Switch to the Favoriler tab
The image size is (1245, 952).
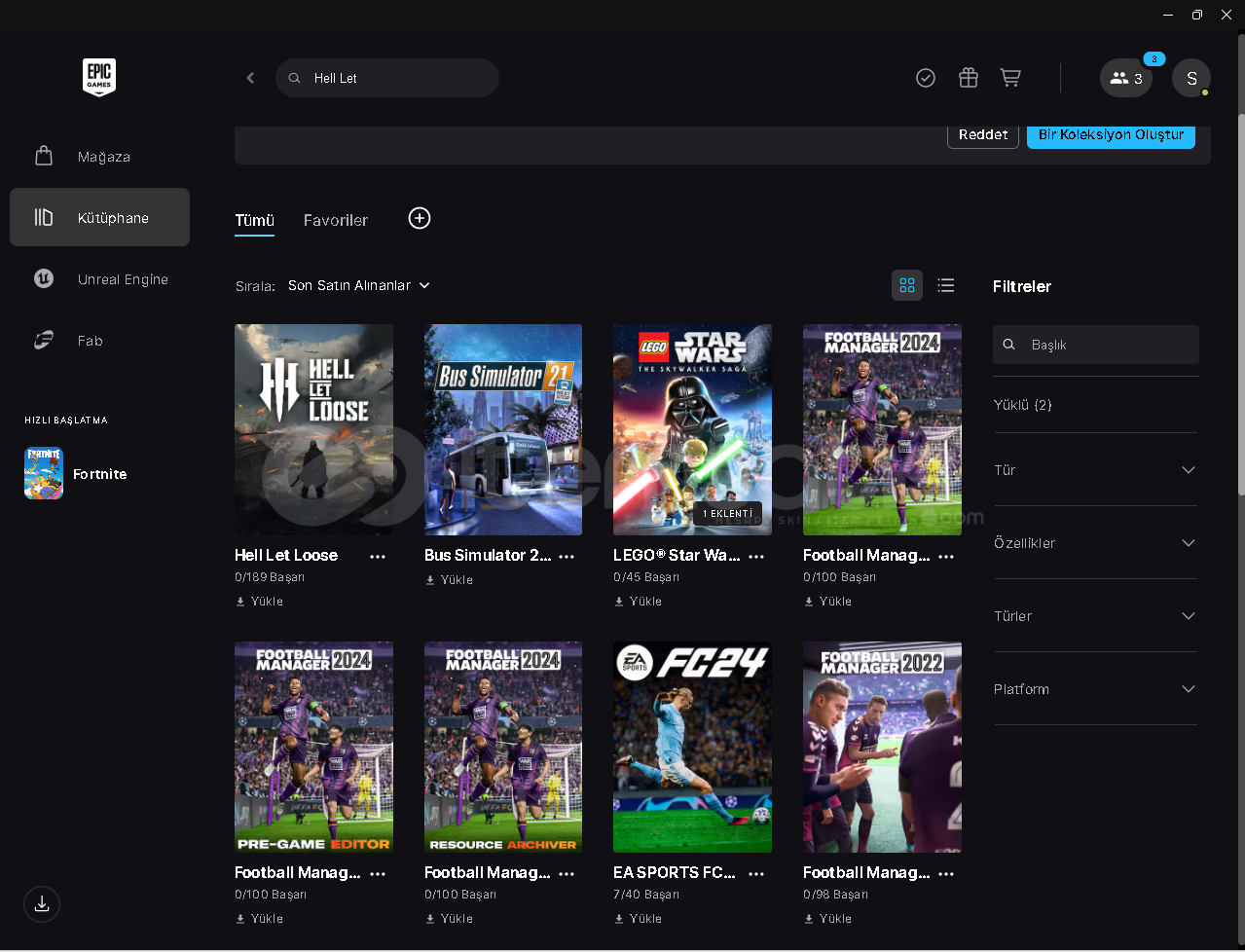335,220
